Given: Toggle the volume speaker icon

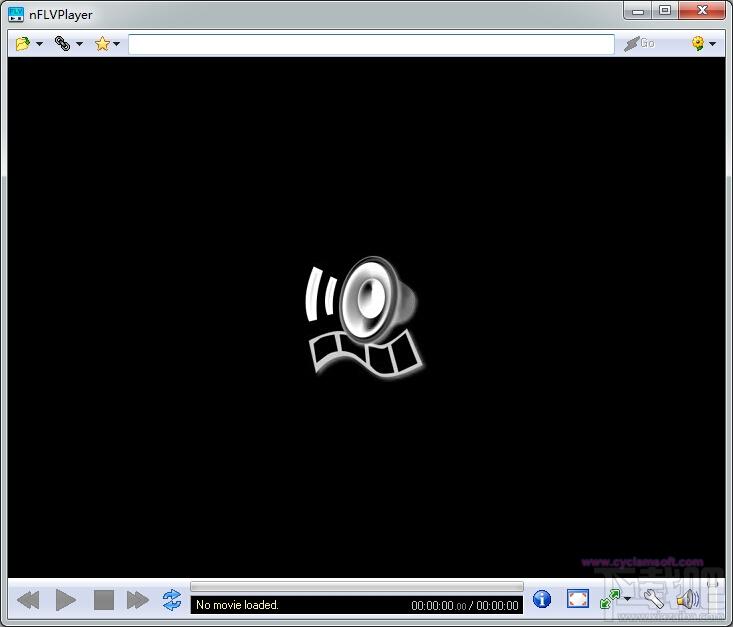Looking at the screenshot, I should [x=688, y=599].
